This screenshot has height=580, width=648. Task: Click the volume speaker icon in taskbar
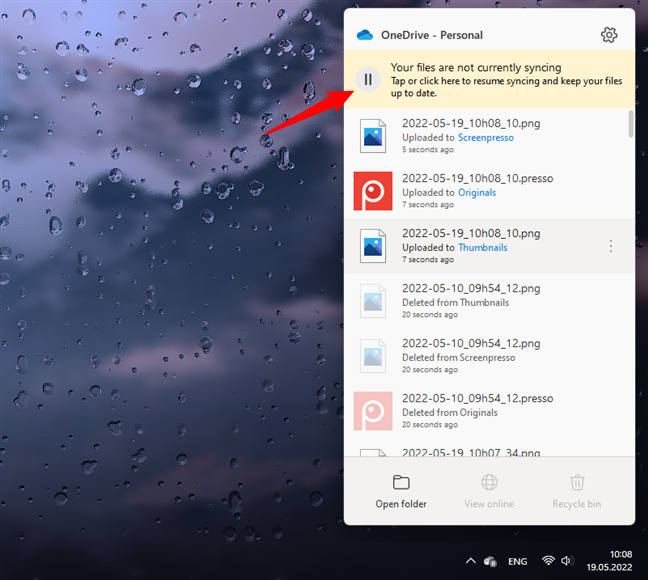[567, 561]
